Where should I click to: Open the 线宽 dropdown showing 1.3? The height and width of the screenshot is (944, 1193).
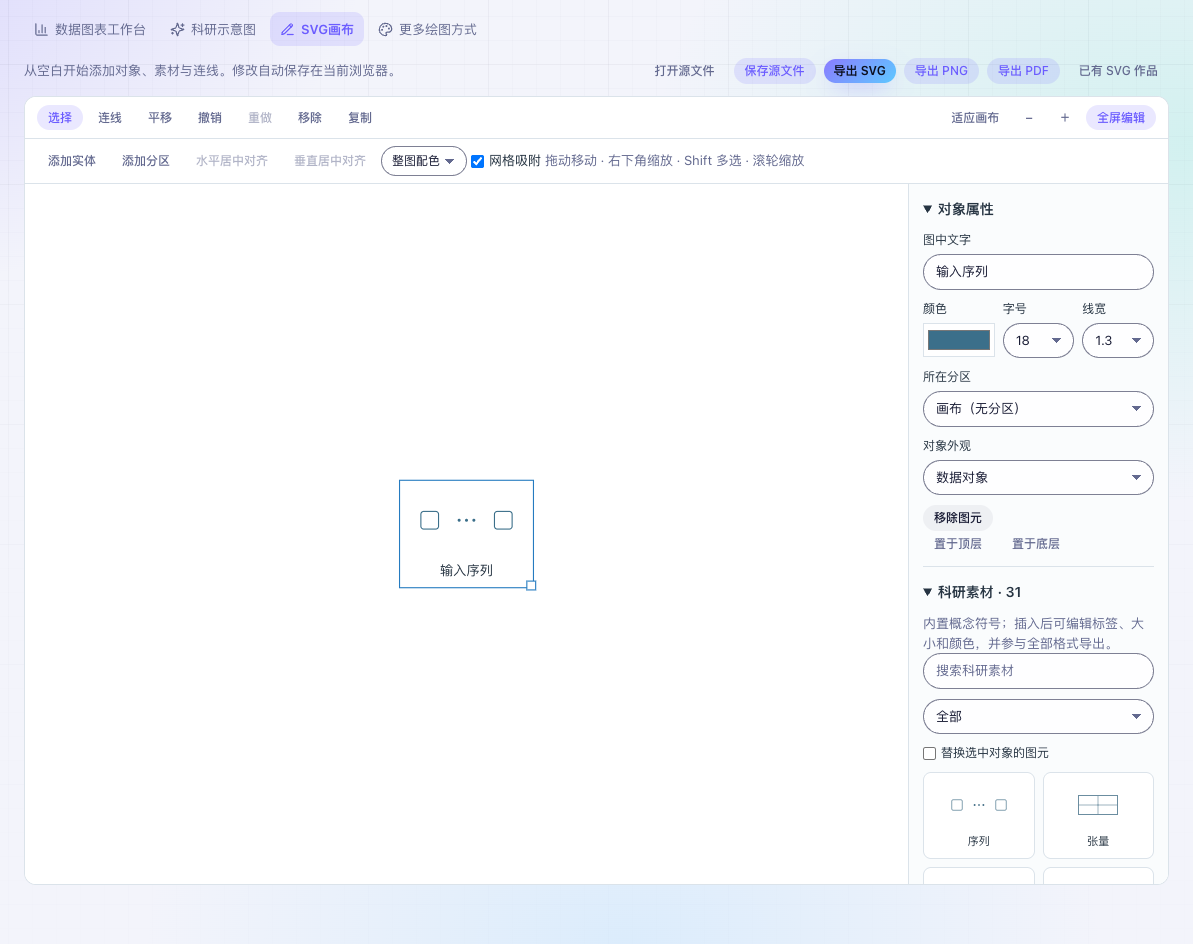click(x=1118, y=341)
